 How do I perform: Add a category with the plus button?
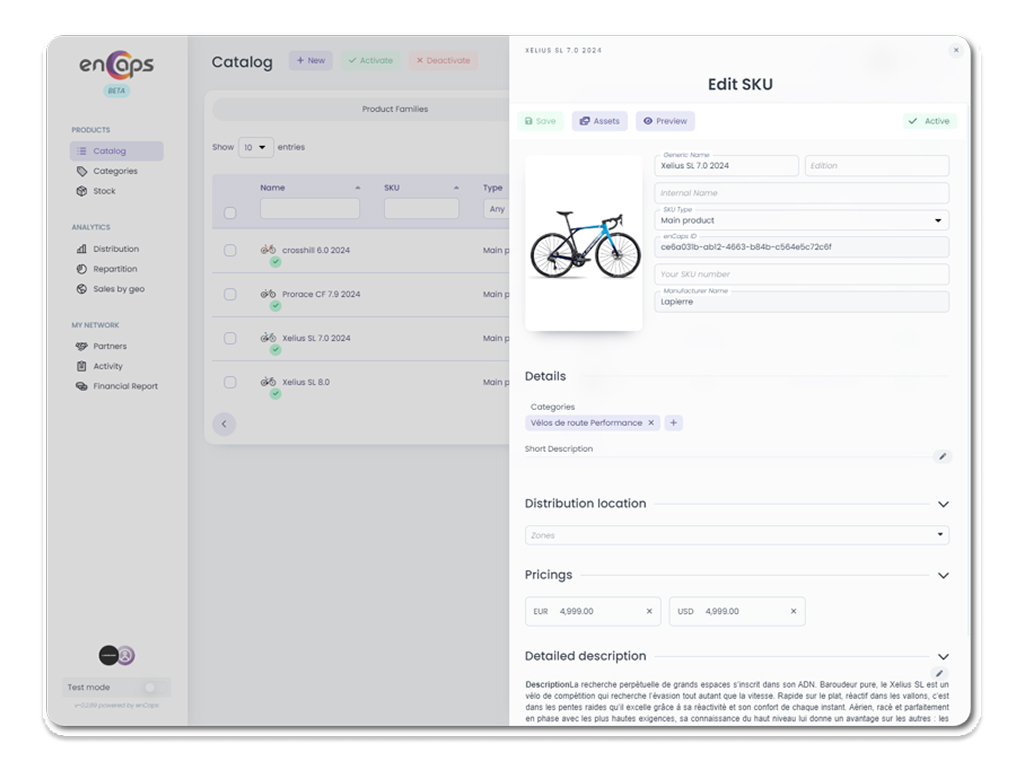click(673, 423)
